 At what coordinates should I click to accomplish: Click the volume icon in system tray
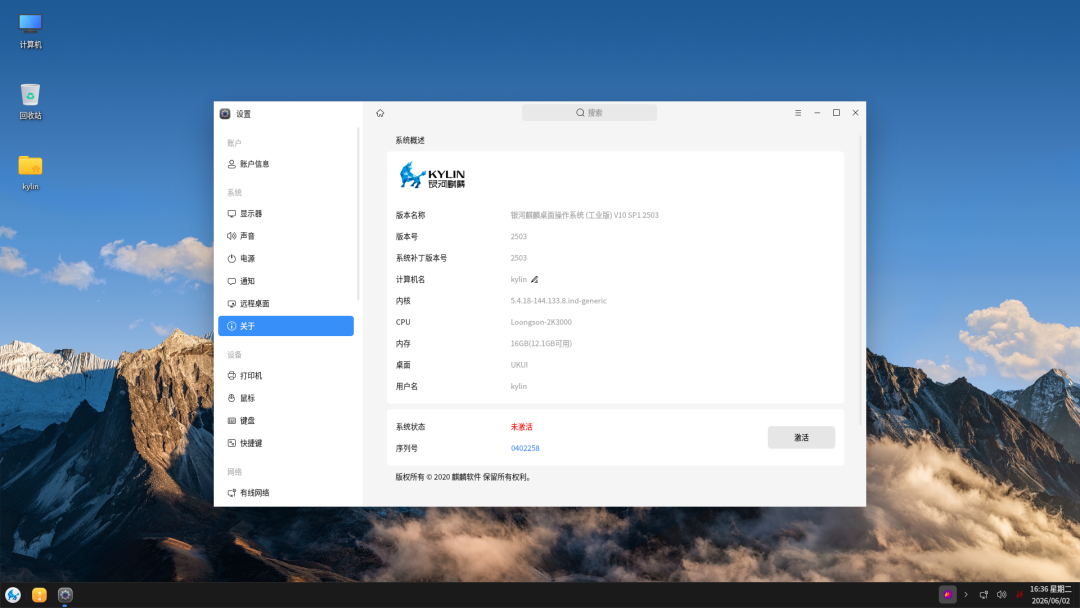(1001, 595)
